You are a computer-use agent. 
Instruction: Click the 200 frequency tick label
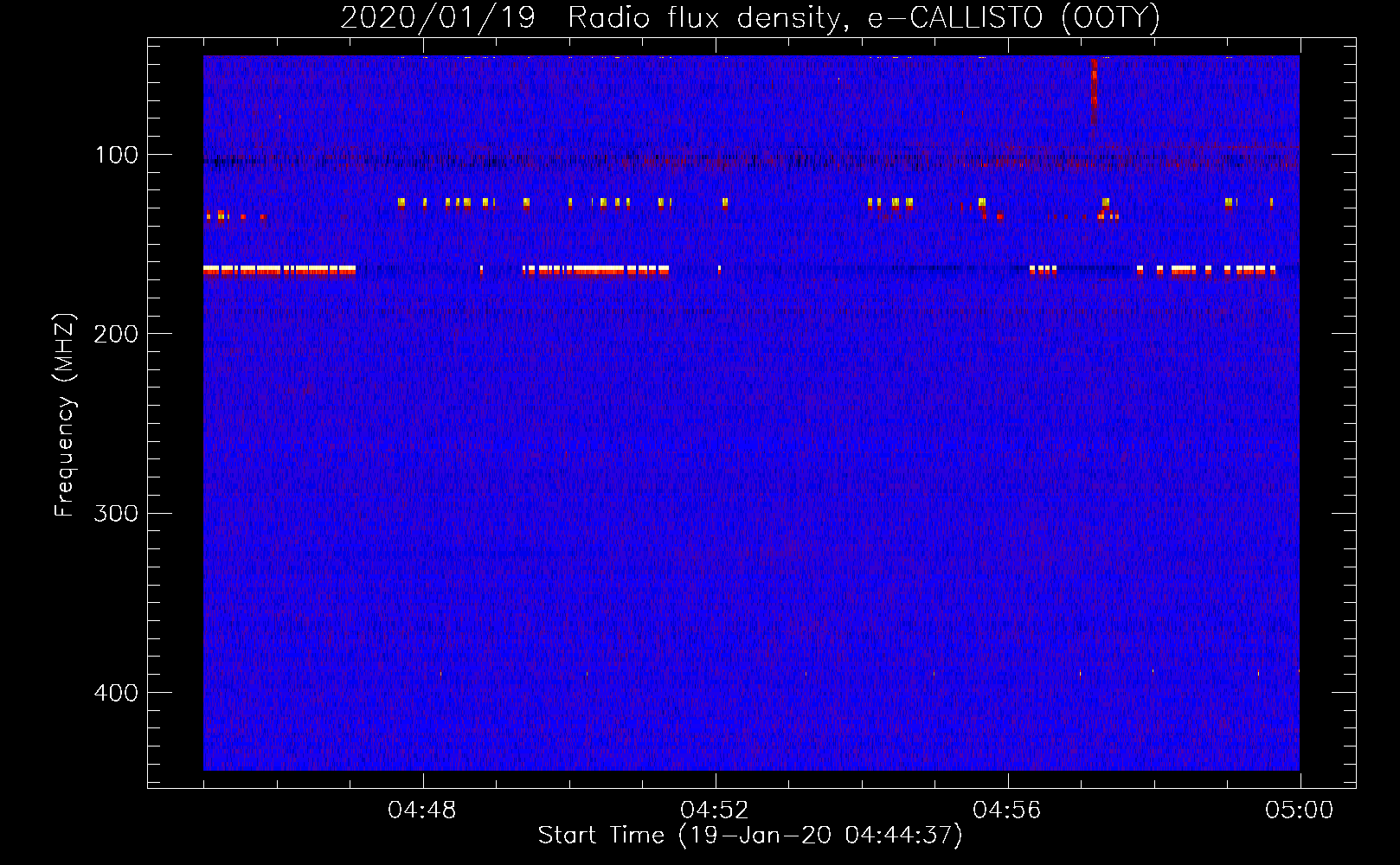click(117, 334)
